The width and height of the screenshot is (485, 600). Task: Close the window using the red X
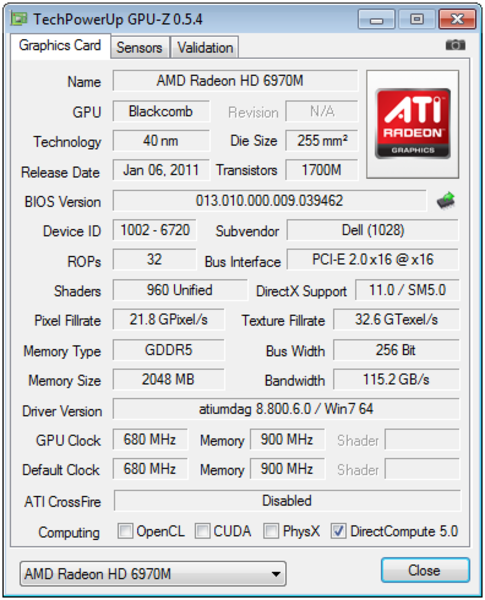coord(457,19)
